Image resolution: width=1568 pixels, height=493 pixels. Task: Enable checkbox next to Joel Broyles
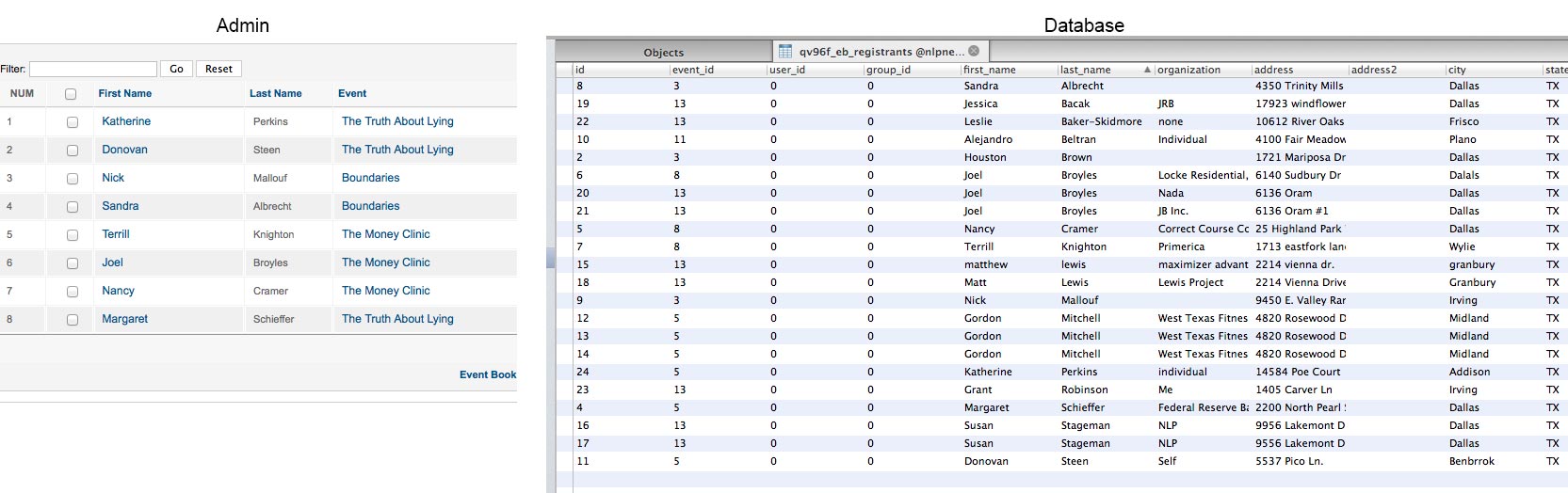tap(73, 263)
